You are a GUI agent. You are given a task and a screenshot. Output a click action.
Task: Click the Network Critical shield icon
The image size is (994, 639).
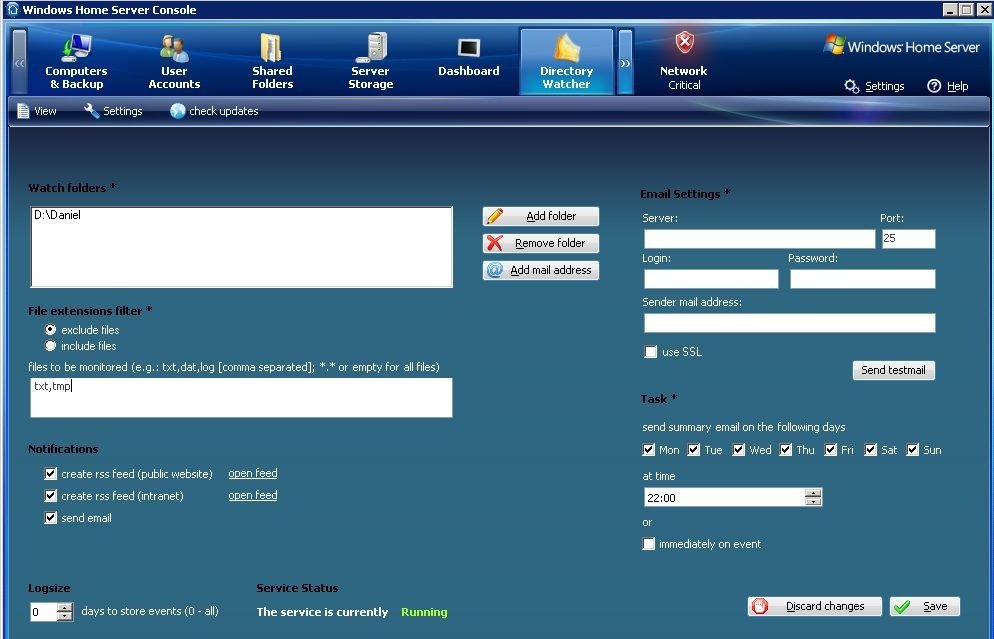(x=684, y=44)
